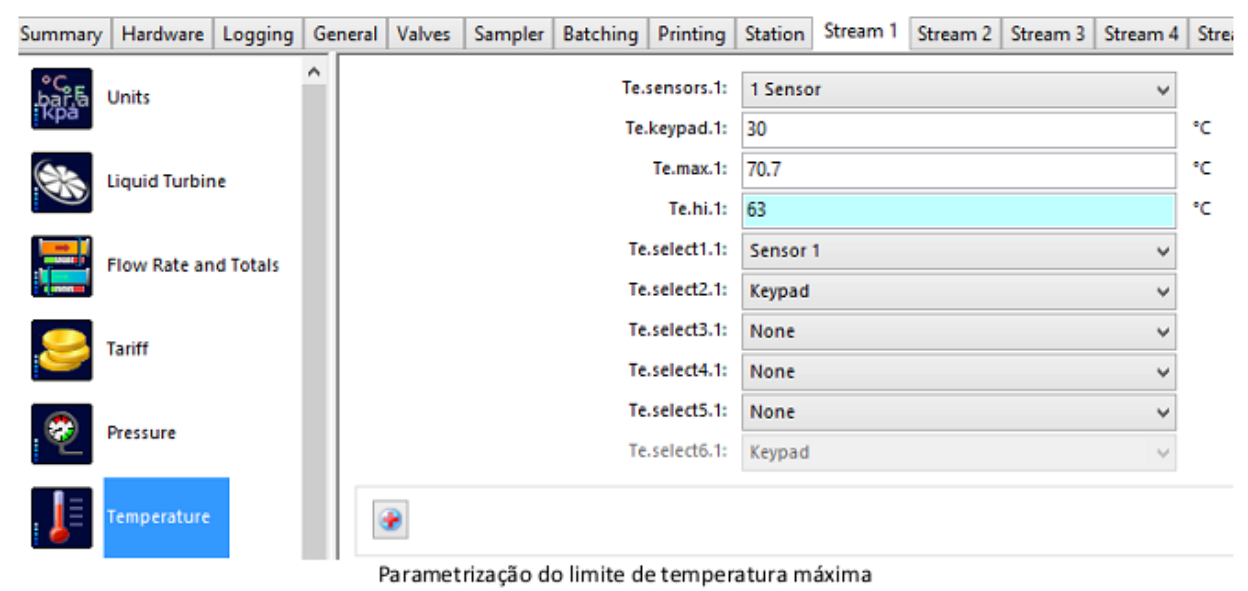Select the Temperature thermometer icon
The height and width of the screenshot is (591, 1248).
(x=62, y=518)
